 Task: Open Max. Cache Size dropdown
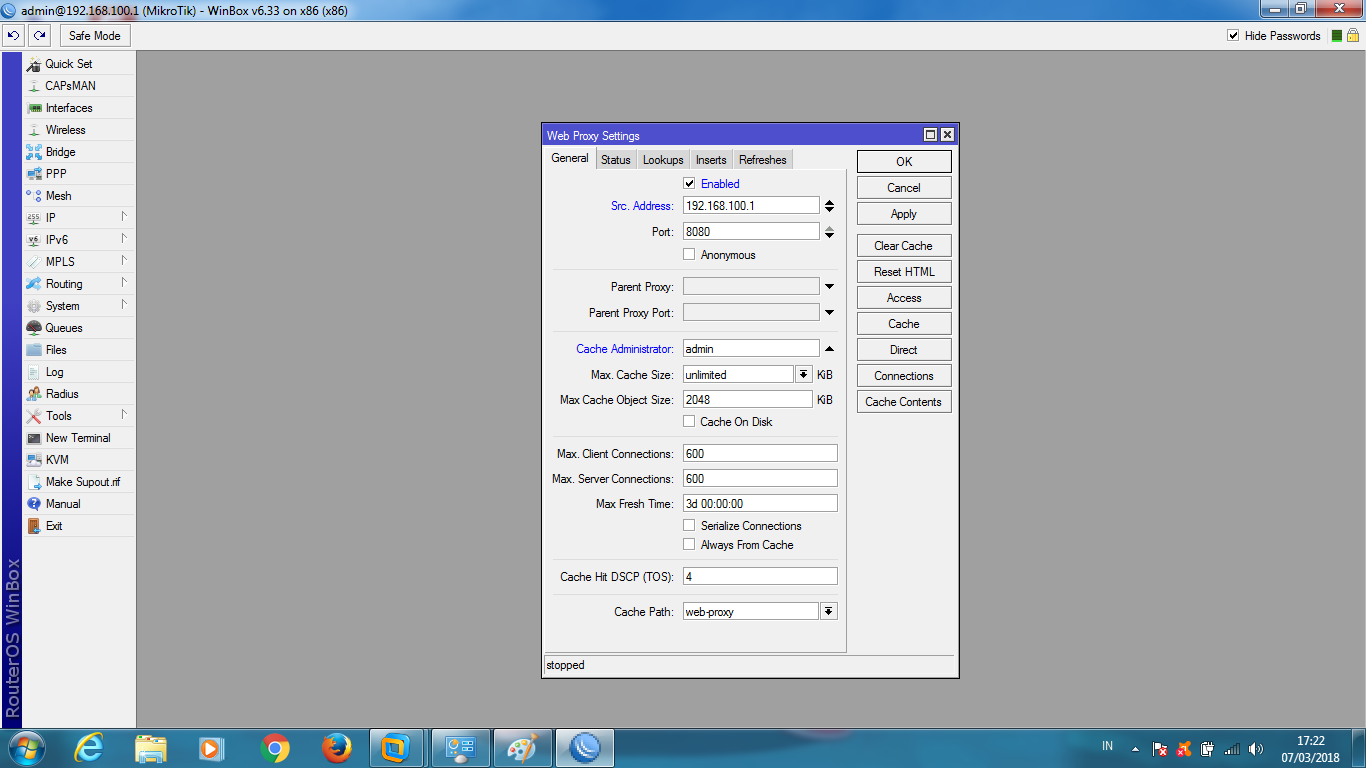coord(803,374)
